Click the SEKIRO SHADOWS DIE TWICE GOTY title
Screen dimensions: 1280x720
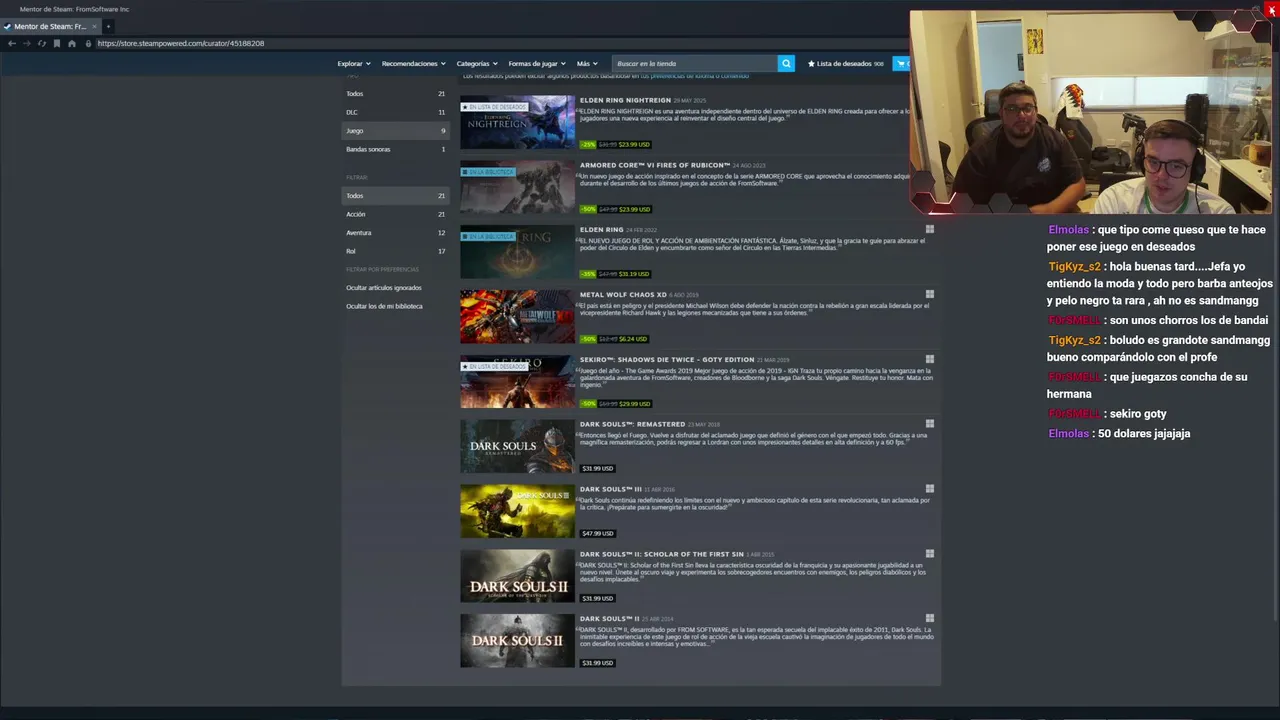click(667, 359)
